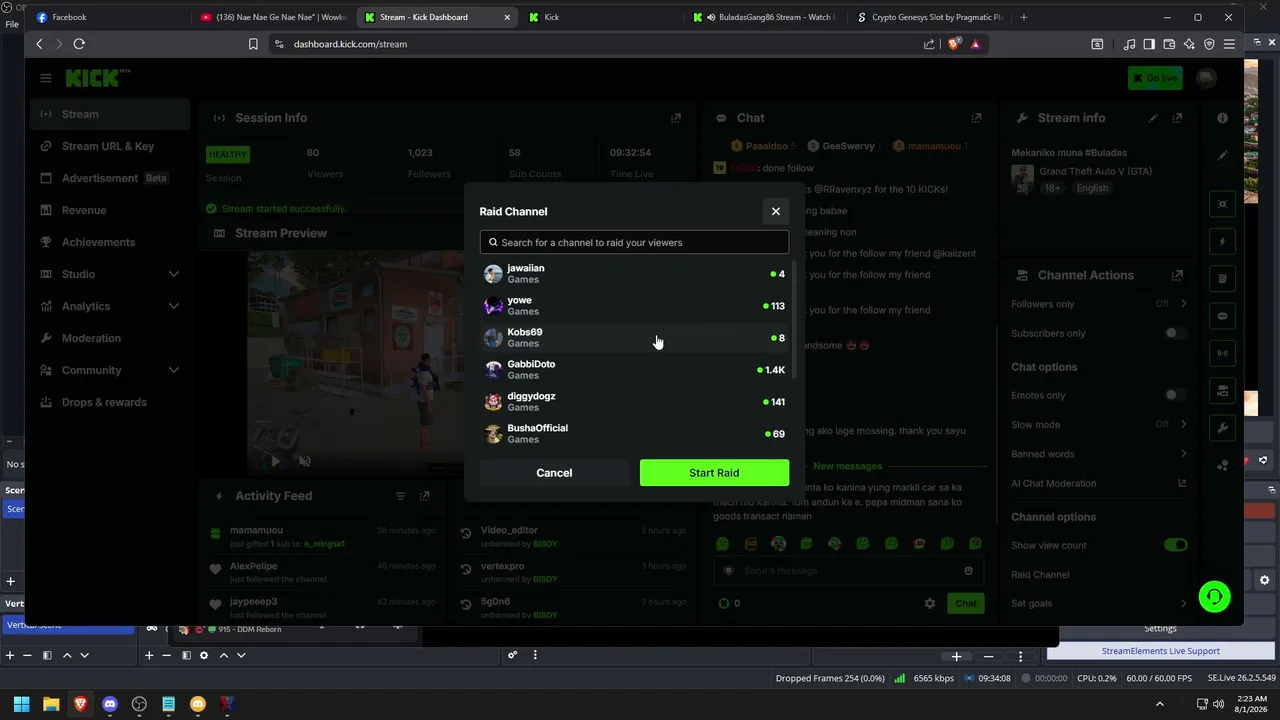Viewport: 1280px width, 720px height.
Task: Choose BushaOfficial as raid target
Action: [x=634, y=434]
